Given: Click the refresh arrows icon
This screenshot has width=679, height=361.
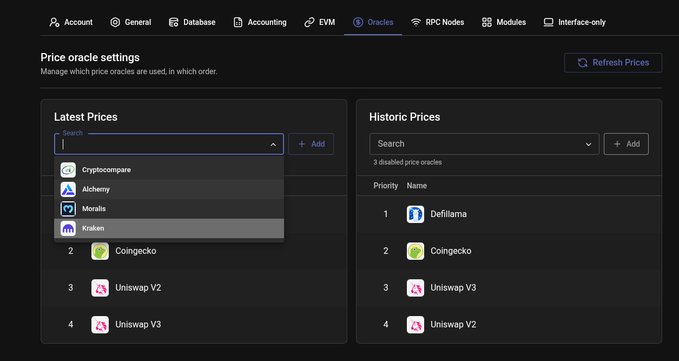Looking at the screenshot, I should pos(582,63).
